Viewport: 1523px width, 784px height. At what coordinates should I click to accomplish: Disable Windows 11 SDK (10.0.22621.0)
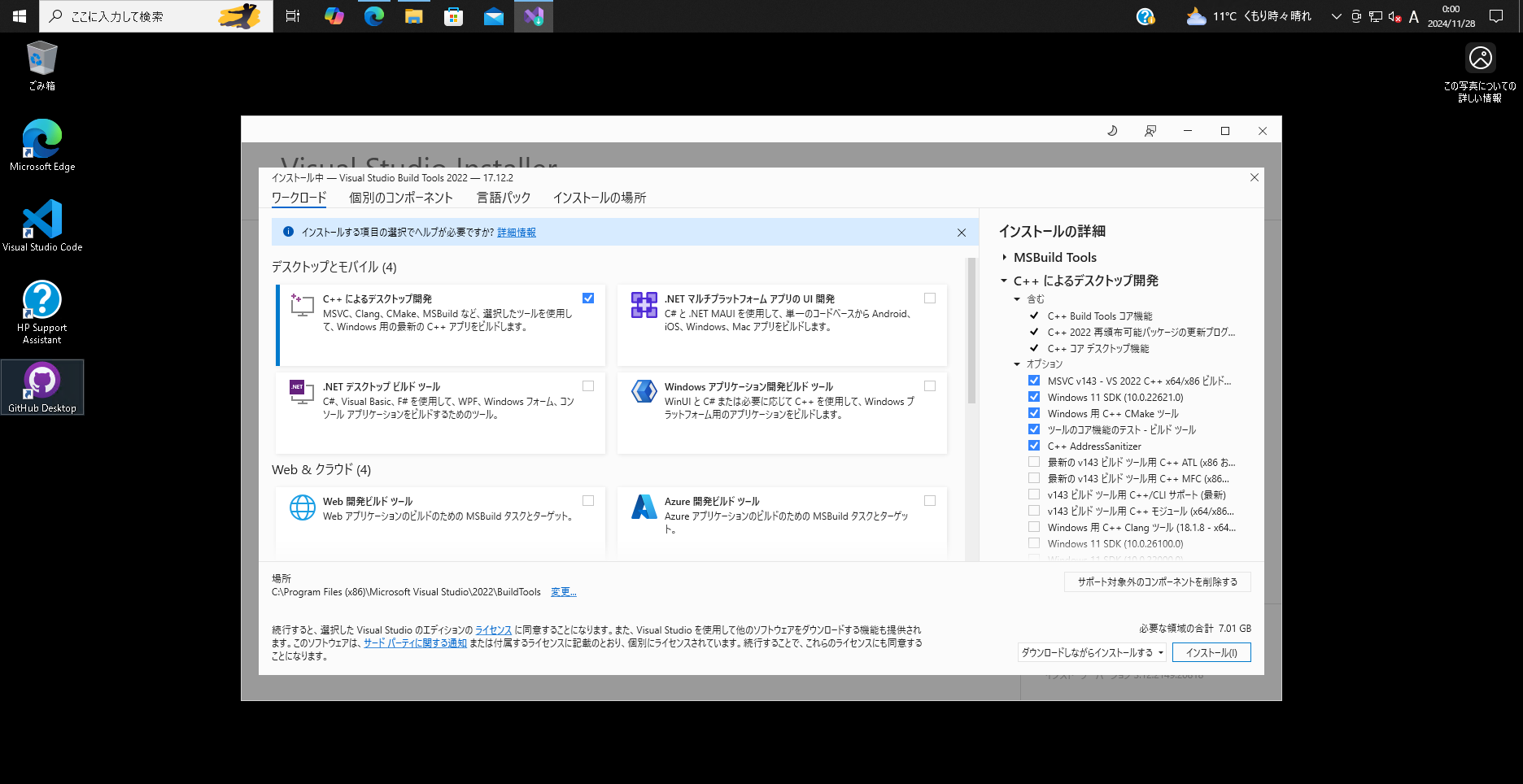click(x=1034, y=396)
